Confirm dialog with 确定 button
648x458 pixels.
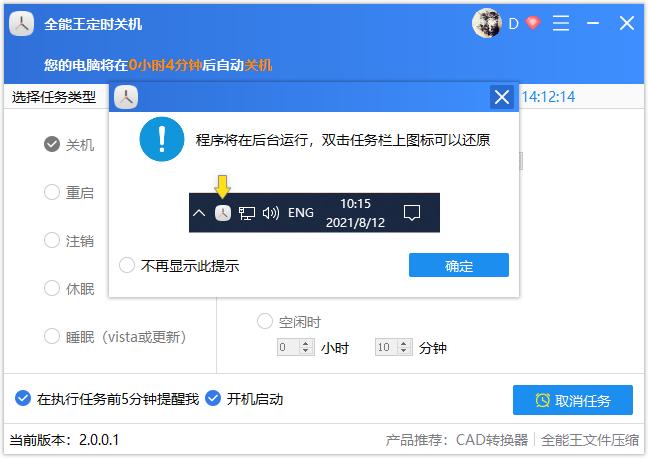(x=459, y=265)
